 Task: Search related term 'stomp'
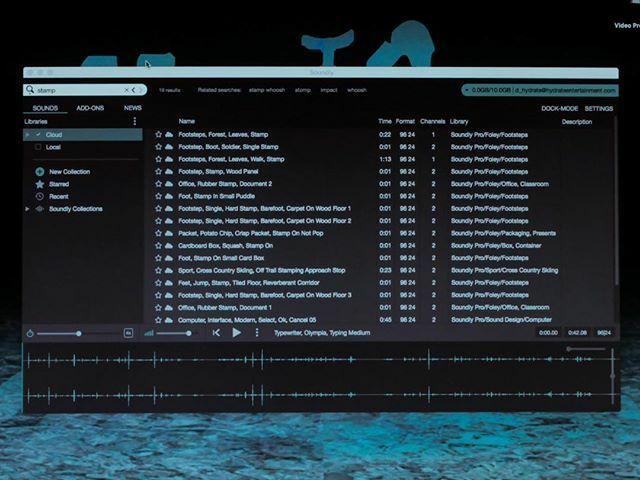tap(302, 90)
